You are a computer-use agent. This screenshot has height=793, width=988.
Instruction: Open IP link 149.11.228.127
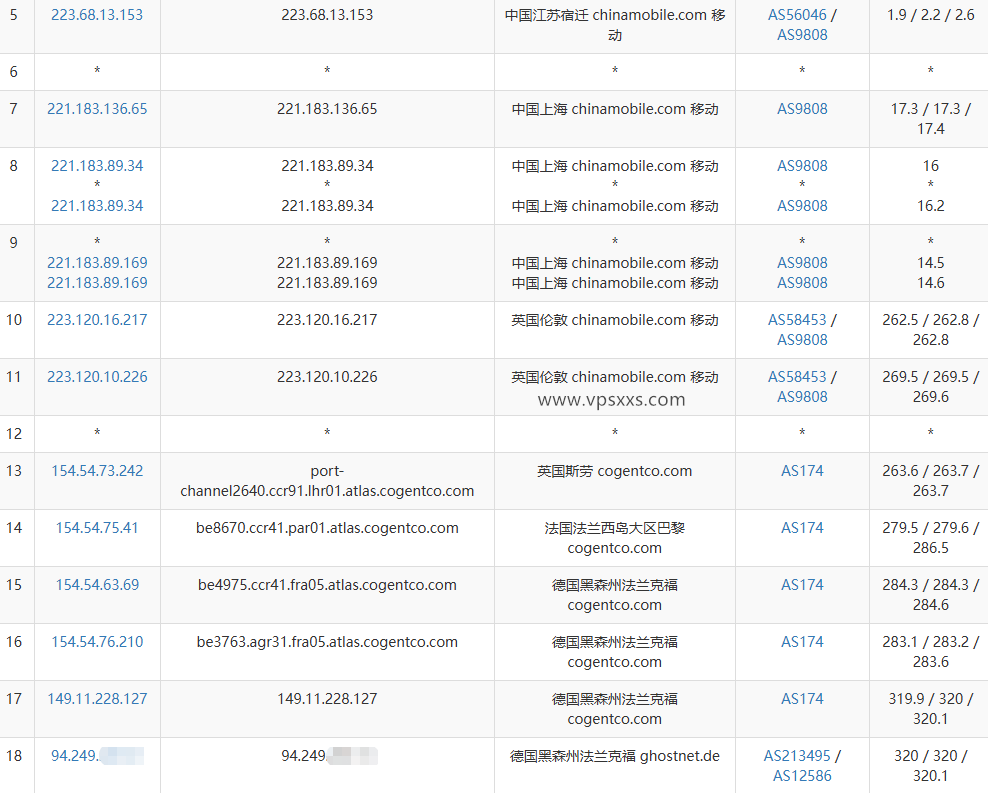pos(97,699)
